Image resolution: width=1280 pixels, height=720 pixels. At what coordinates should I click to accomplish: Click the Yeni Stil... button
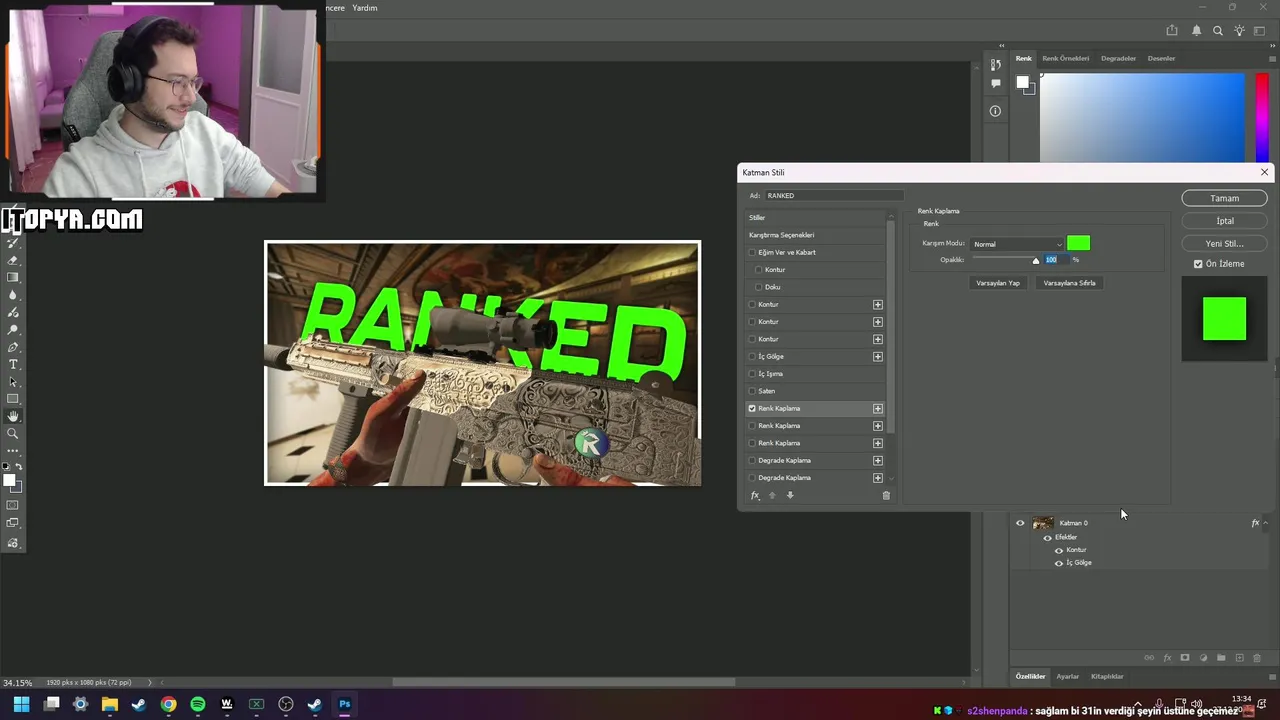[x=1224, y=243]
